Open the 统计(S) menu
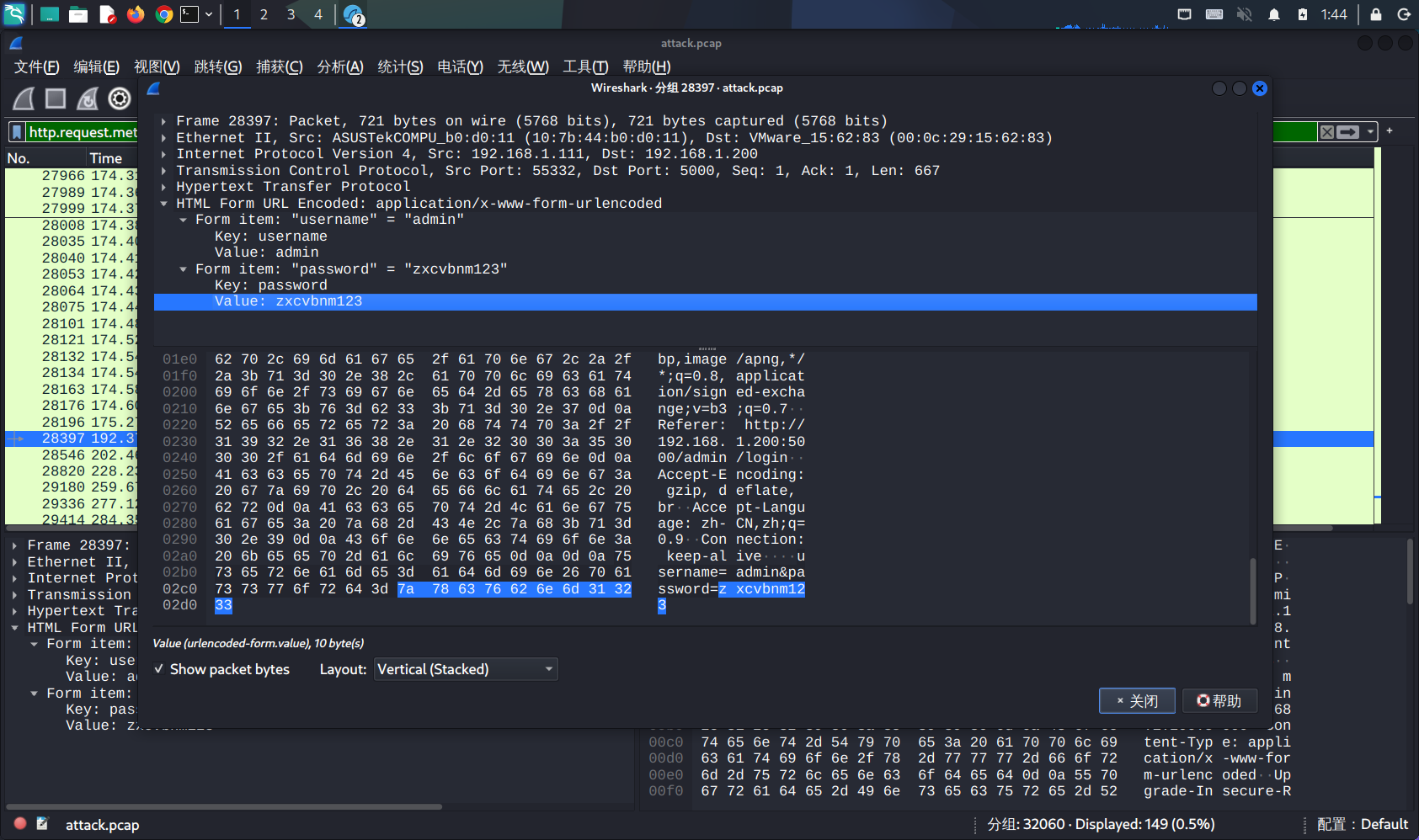 [400, 66]
